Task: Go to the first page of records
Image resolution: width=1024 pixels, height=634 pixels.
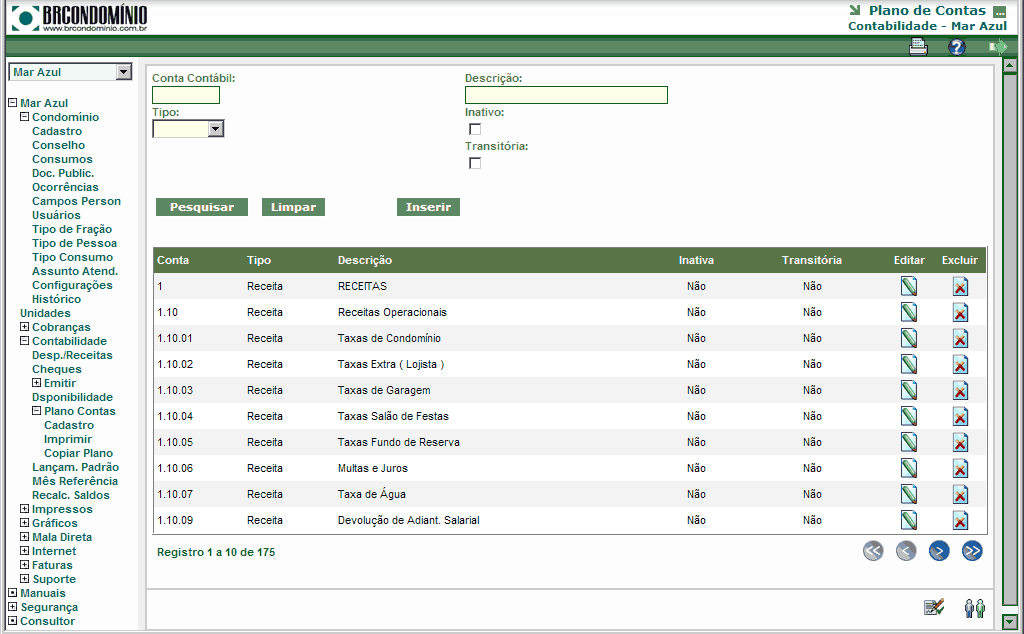Action: point(873,551)
